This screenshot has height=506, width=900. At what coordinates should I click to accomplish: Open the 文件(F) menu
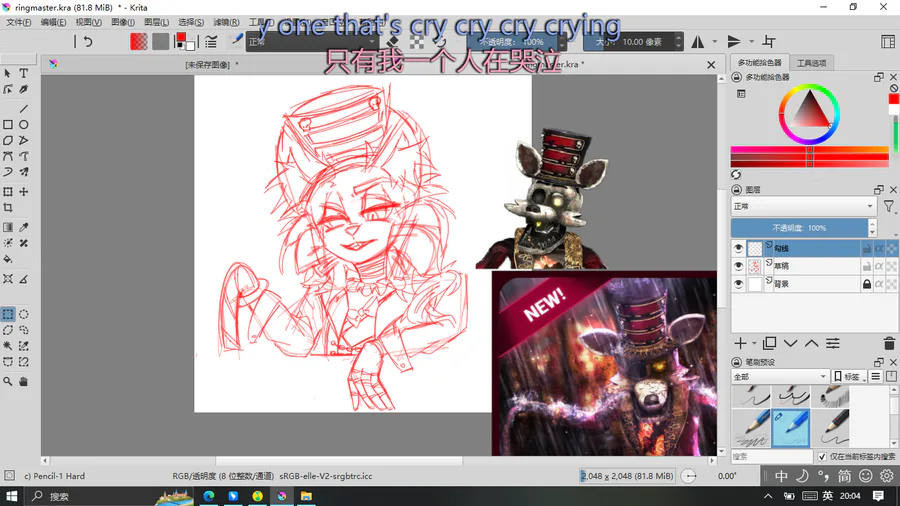coord(19,22)
